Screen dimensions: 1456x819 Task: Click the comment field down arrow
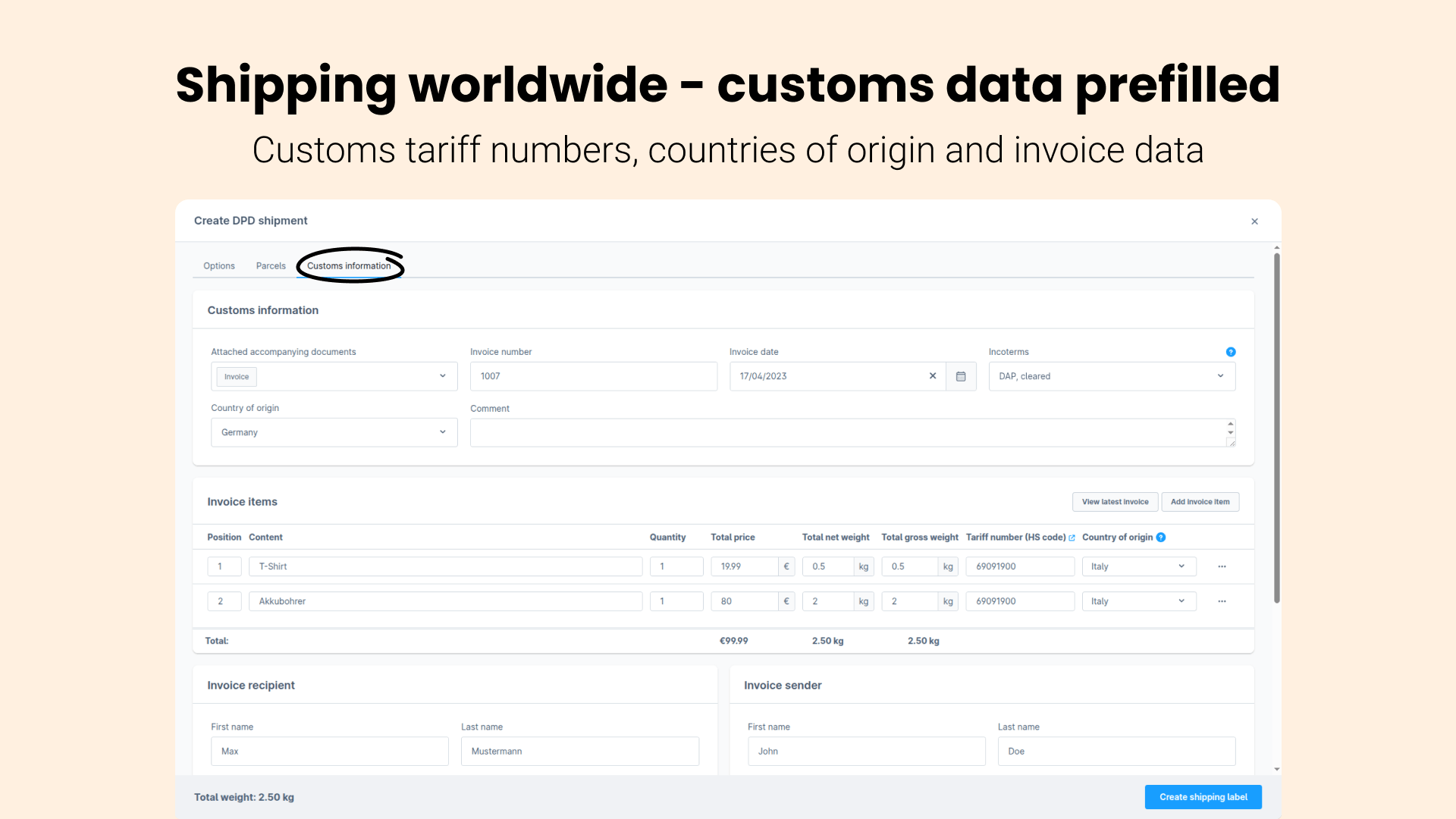click(x=1230, y=433)
